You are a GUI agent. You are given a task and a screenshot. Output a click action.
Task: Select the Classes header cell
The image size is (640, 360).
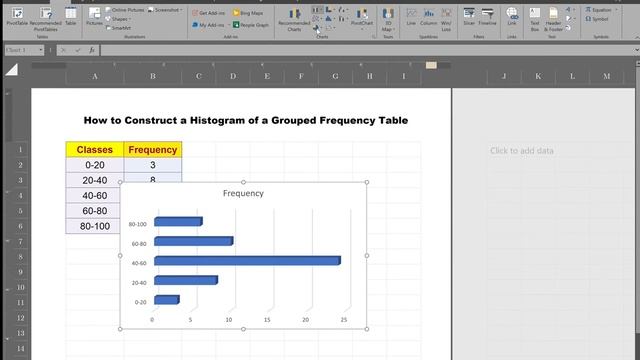click(95, 150)
